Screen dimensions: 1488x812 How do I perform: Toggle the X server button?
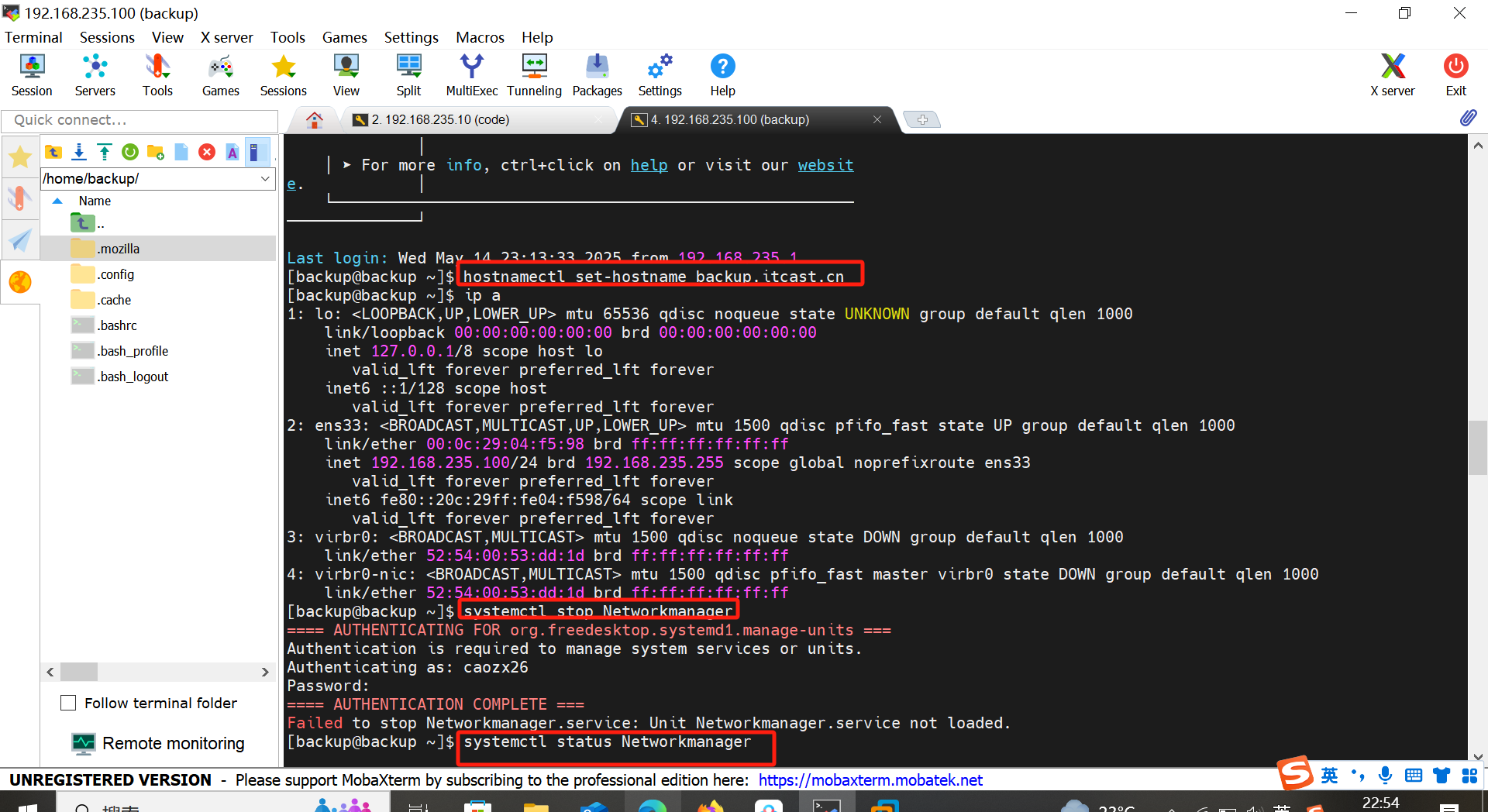1393,75
